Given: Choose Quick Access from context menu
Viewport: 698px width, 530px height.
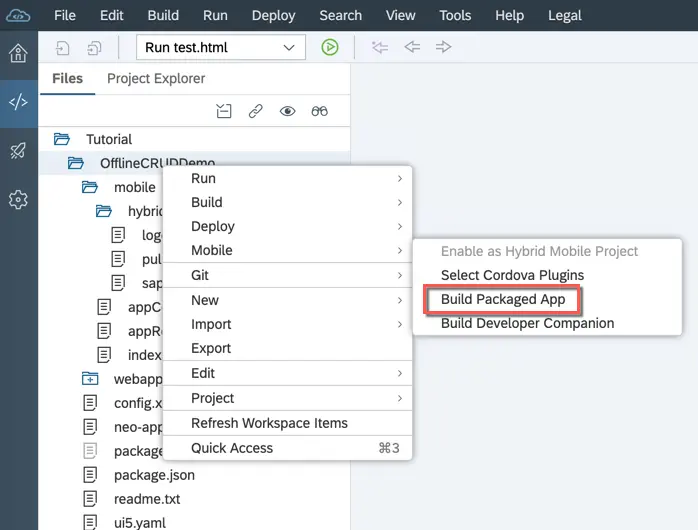Looking at the screenshot, I should [288, 448].
